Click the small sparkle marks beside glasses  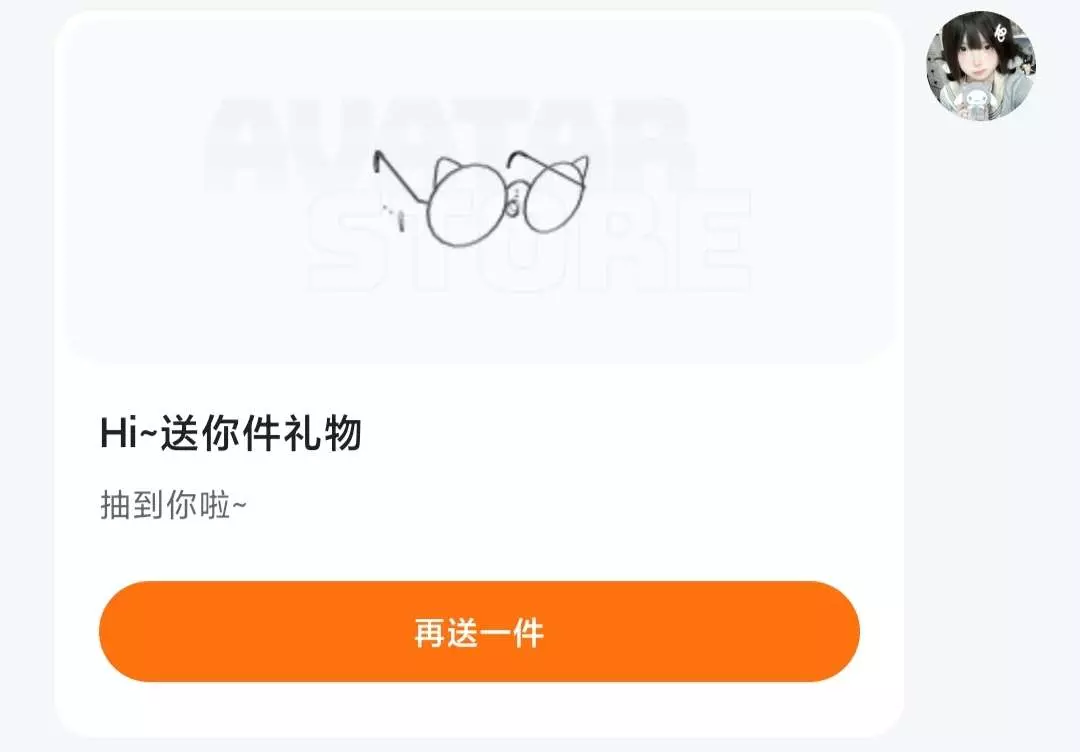pos(395,216)
